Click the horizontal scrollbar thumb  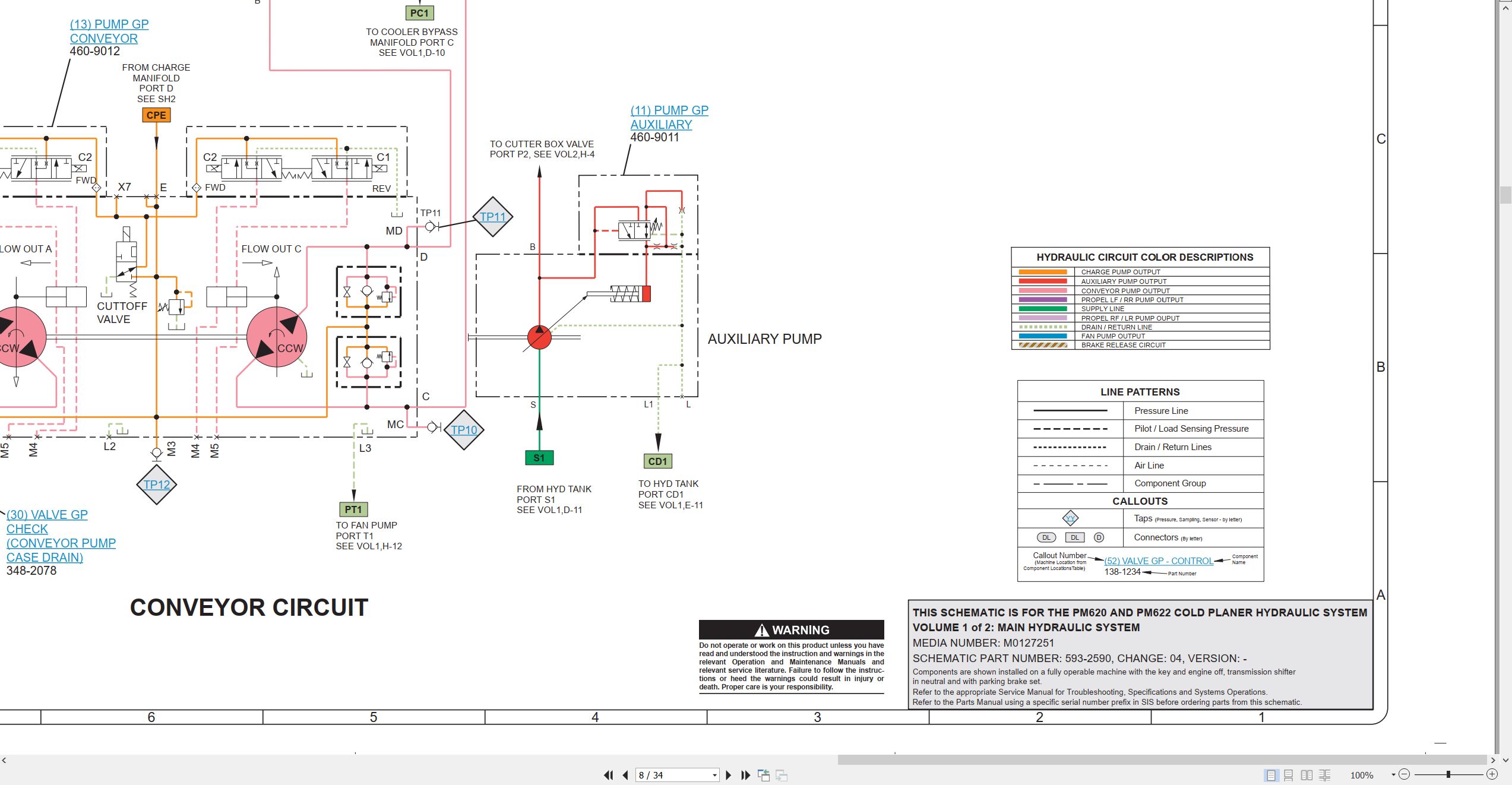[x=1162, y=760]
